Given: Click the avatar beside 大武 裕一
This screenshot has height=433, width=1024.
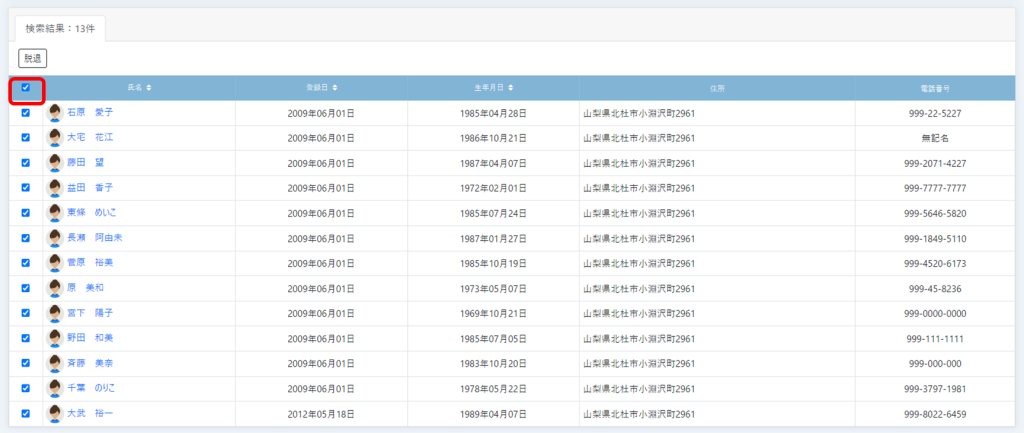Looking at the screenshot, I should [55, 413].
